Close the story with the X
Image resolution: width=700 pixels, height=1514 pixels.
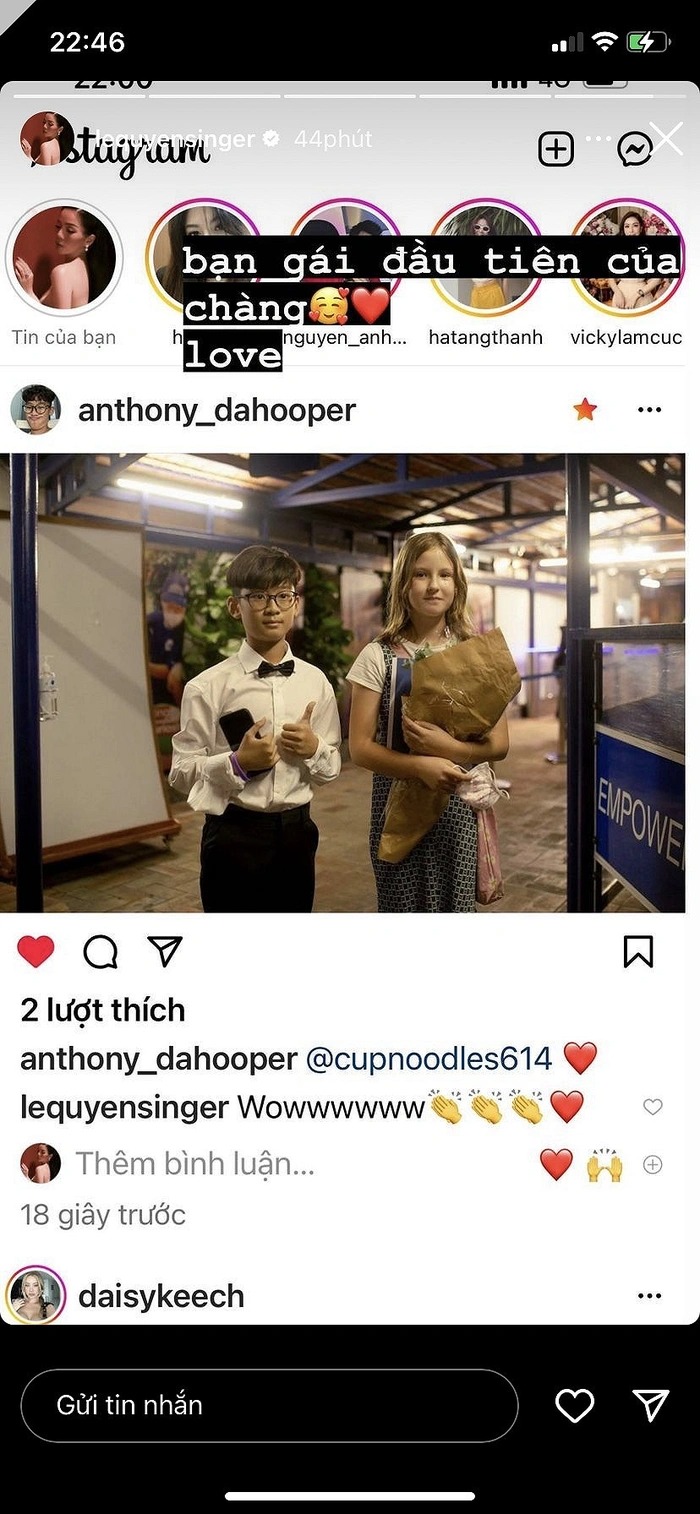(x=666, y=138)
